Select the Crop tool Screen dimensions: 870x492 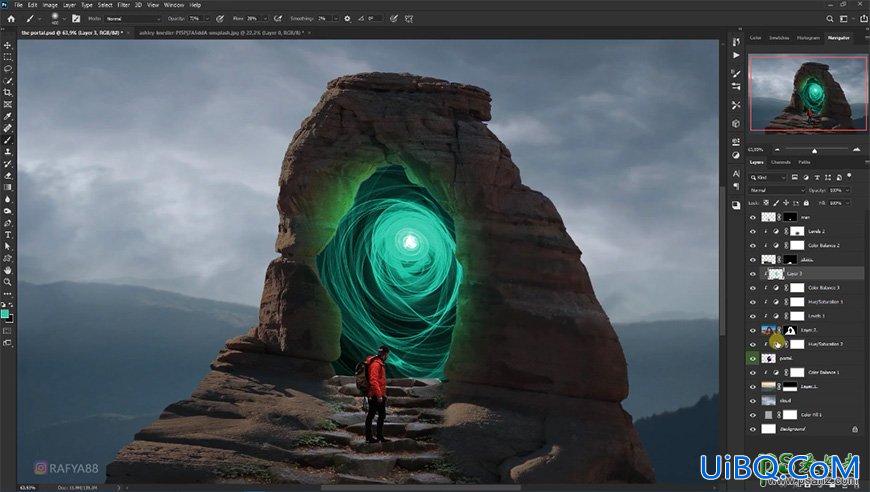(x=8, y=93)
